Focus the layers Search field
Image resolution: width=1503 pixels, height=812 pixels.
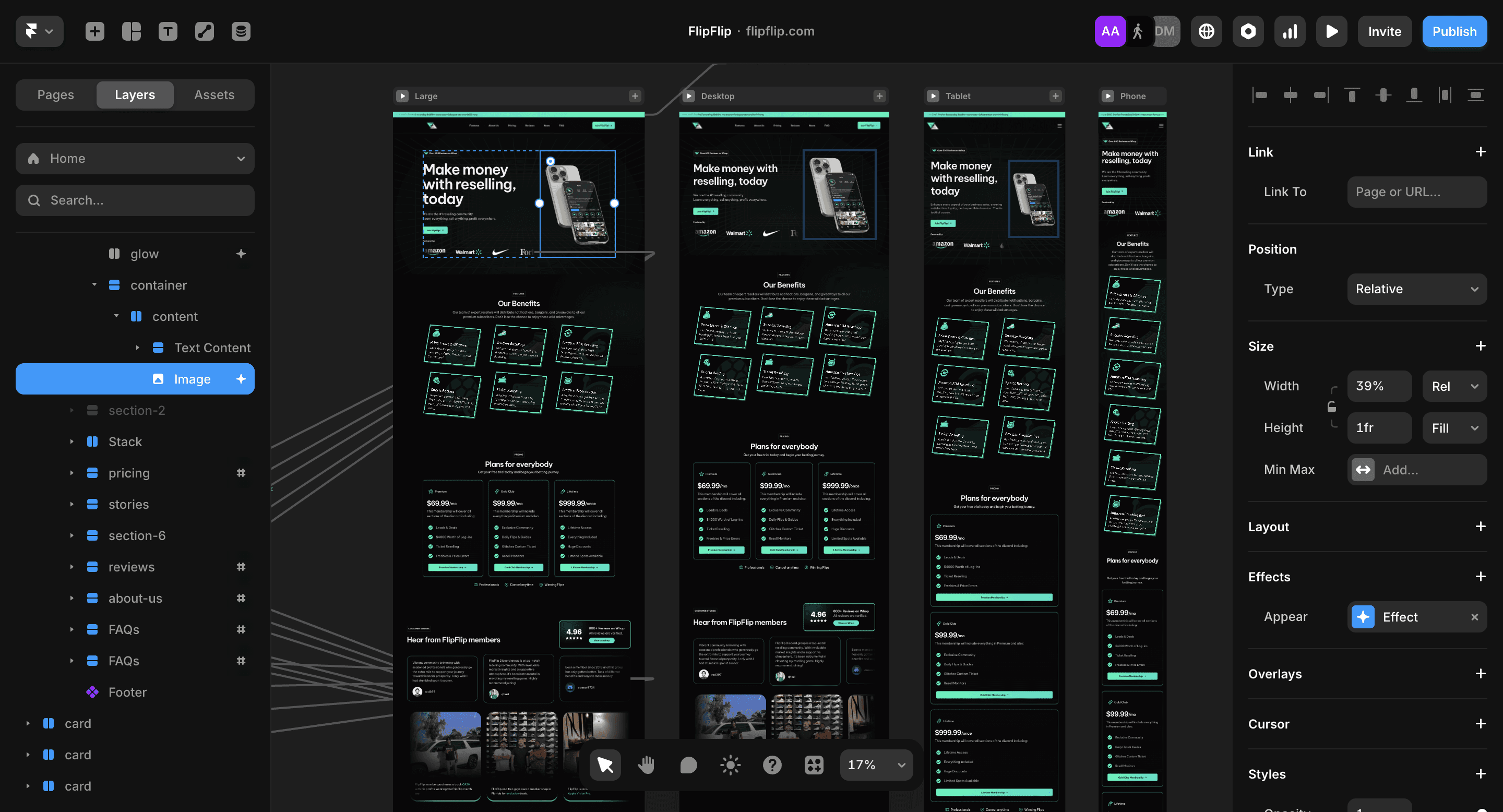[x=135, y=200]
